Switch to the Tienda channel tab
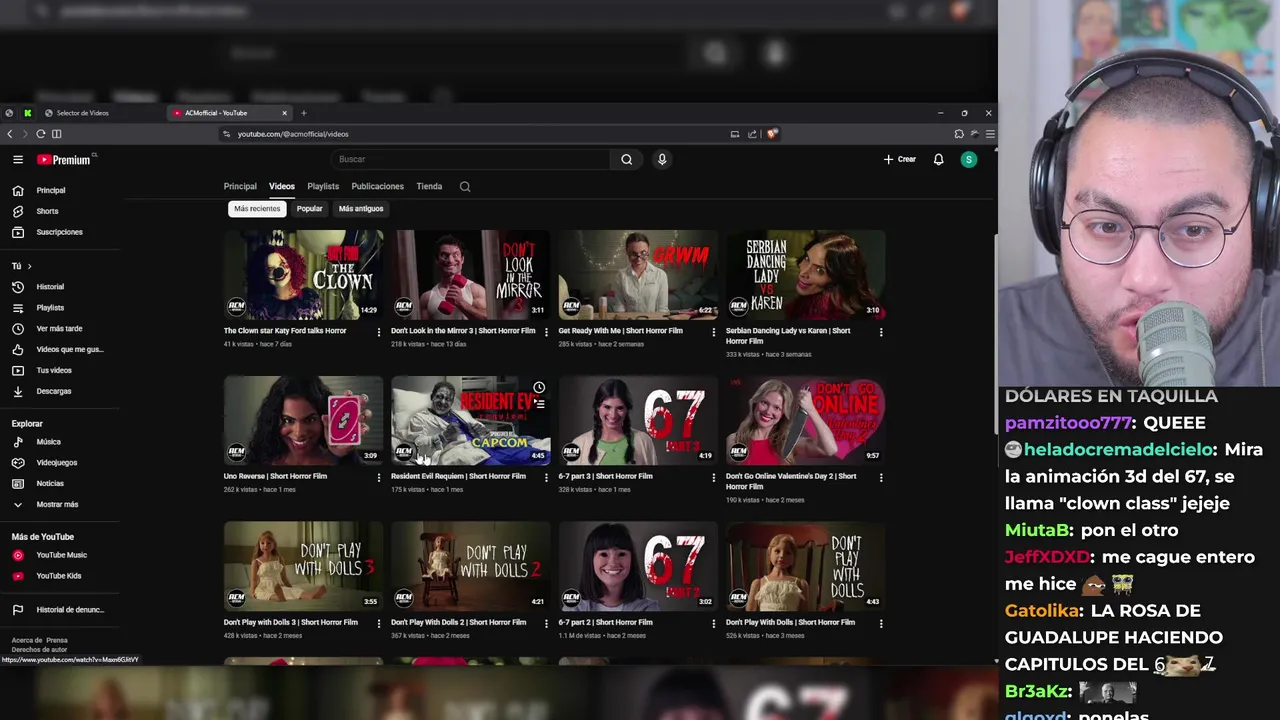 click(x=429, y=186)
